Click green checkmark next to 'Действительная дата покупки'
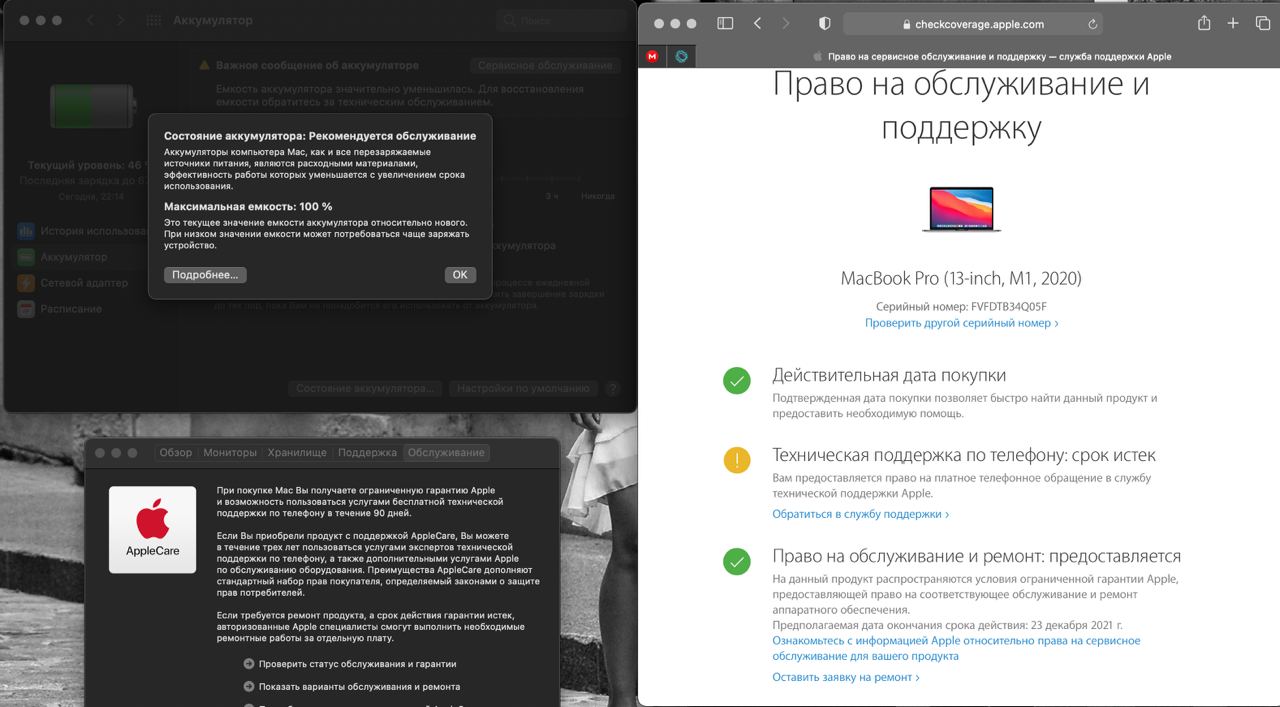The image size is (1280, 707). click(737, 380)
